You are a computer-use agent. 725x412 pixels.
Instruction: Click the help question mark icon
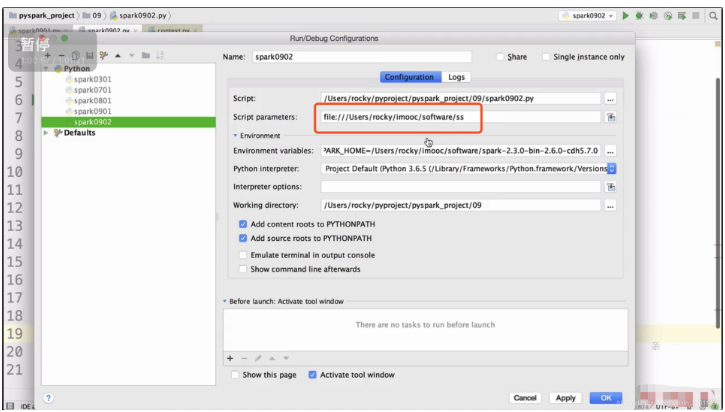(47, 398)
